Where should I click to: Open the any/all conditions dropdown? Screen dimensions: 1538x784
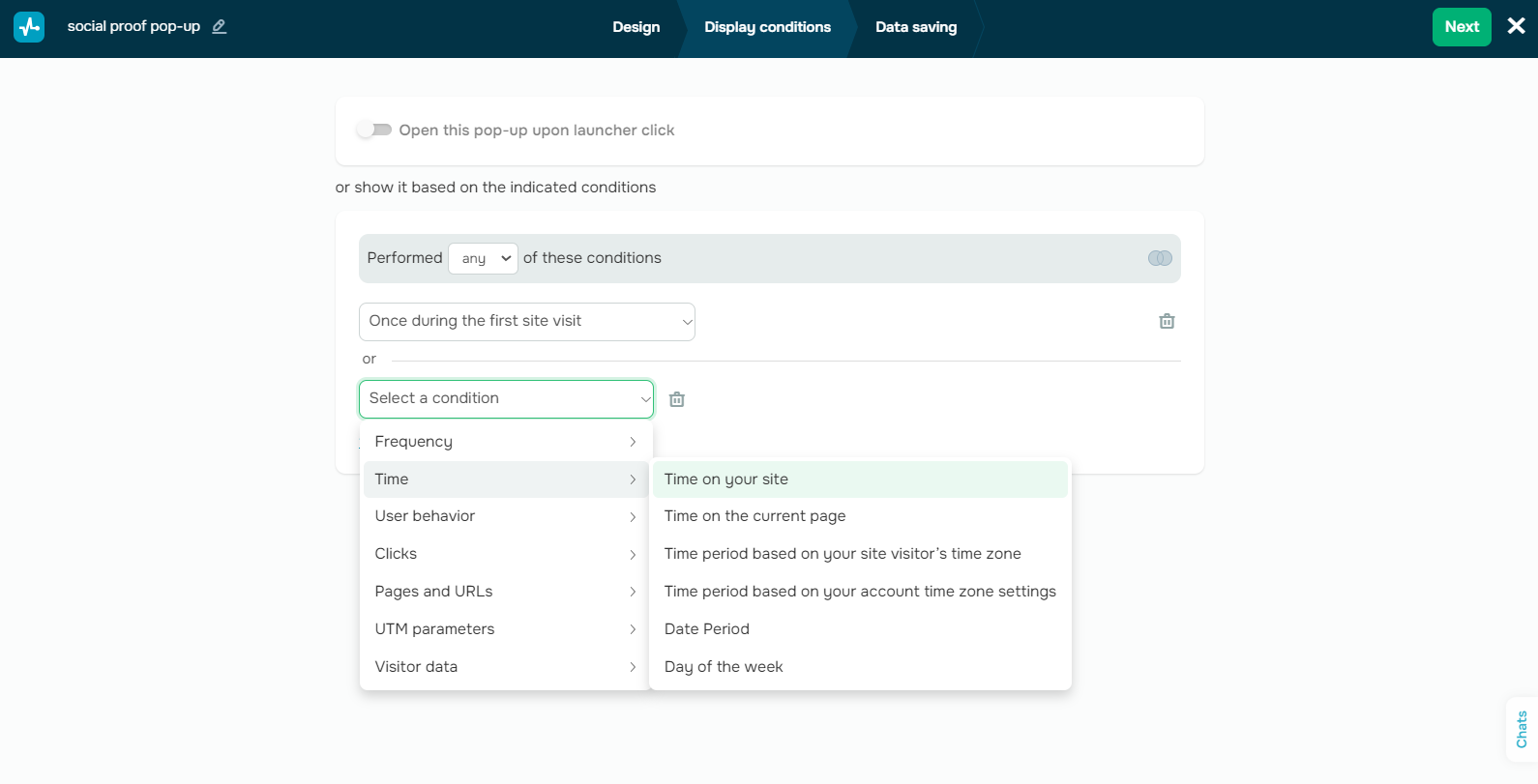483,258
